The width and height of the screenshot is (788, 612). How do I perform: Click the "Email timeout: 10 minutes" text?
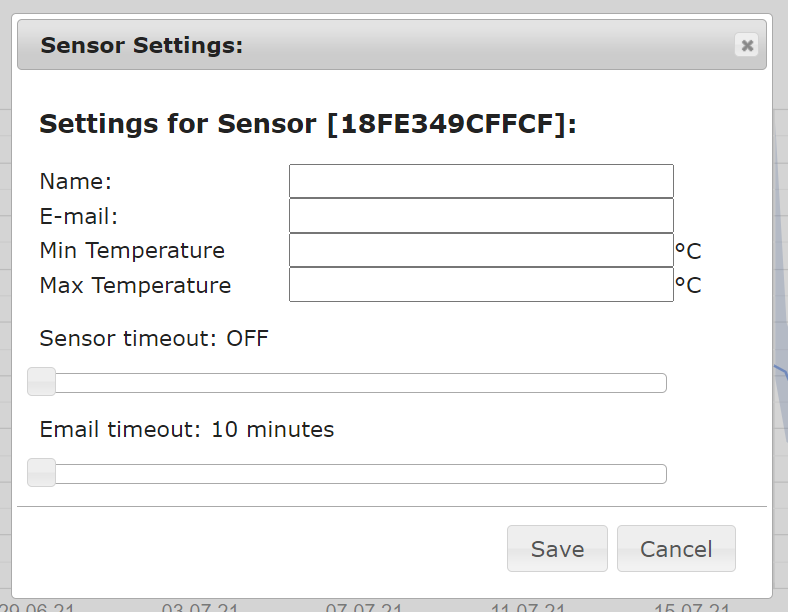point(187,430)
